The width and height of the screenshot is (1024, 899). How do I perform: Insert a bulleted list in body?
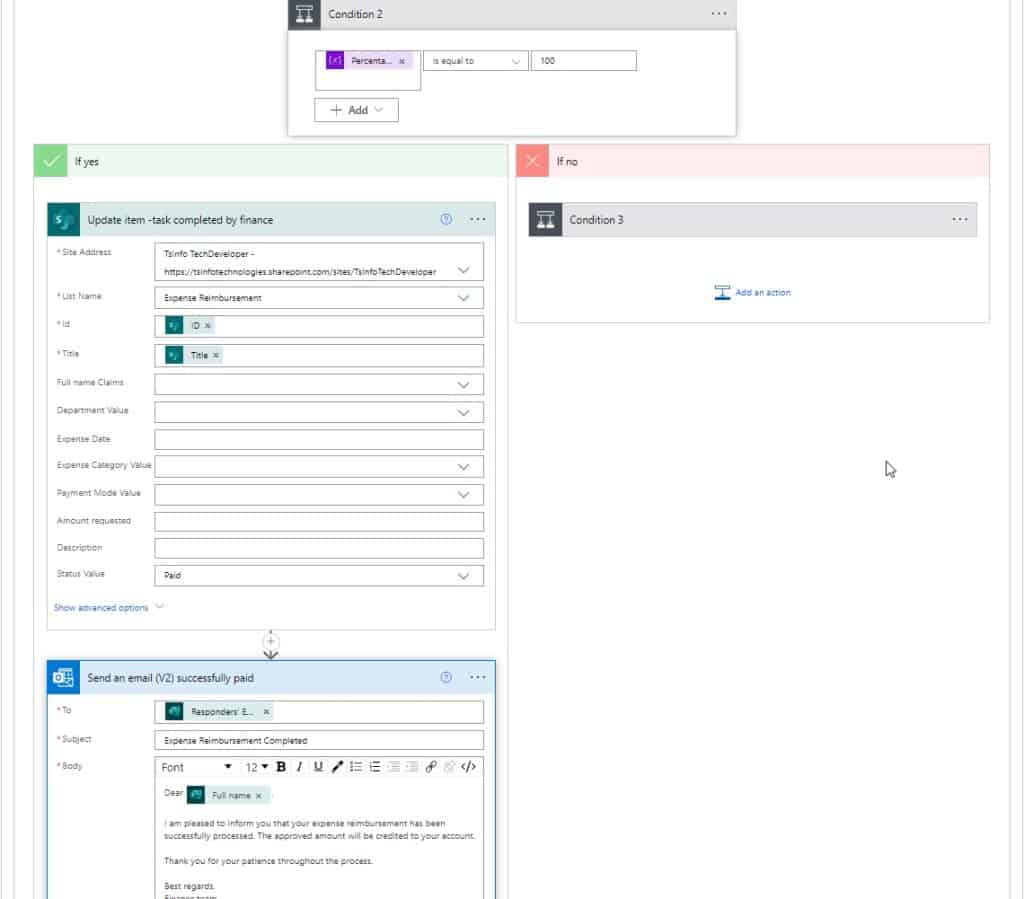356,766
